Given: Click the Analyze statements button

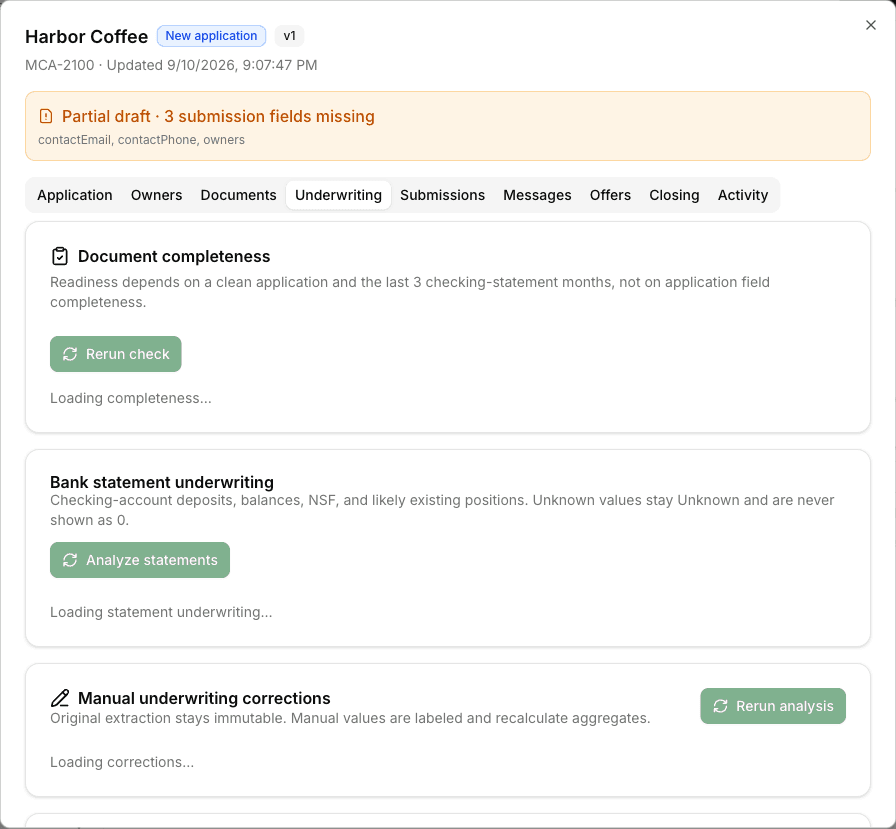Looking at the screenshot, I should click(140, 560).
